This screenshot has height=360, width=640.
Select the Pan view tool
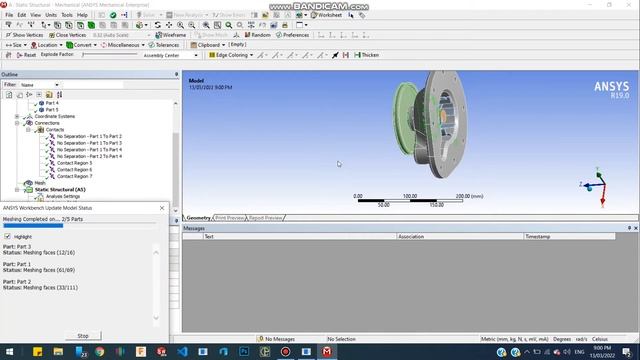pos(169,25)
